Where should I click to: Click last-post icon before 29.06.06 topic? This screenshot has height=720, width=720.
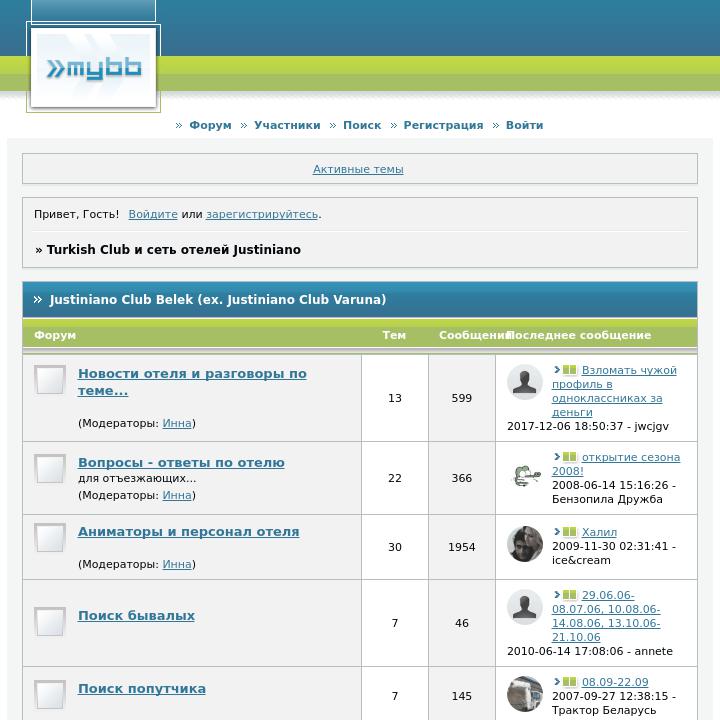click(565, 594)
